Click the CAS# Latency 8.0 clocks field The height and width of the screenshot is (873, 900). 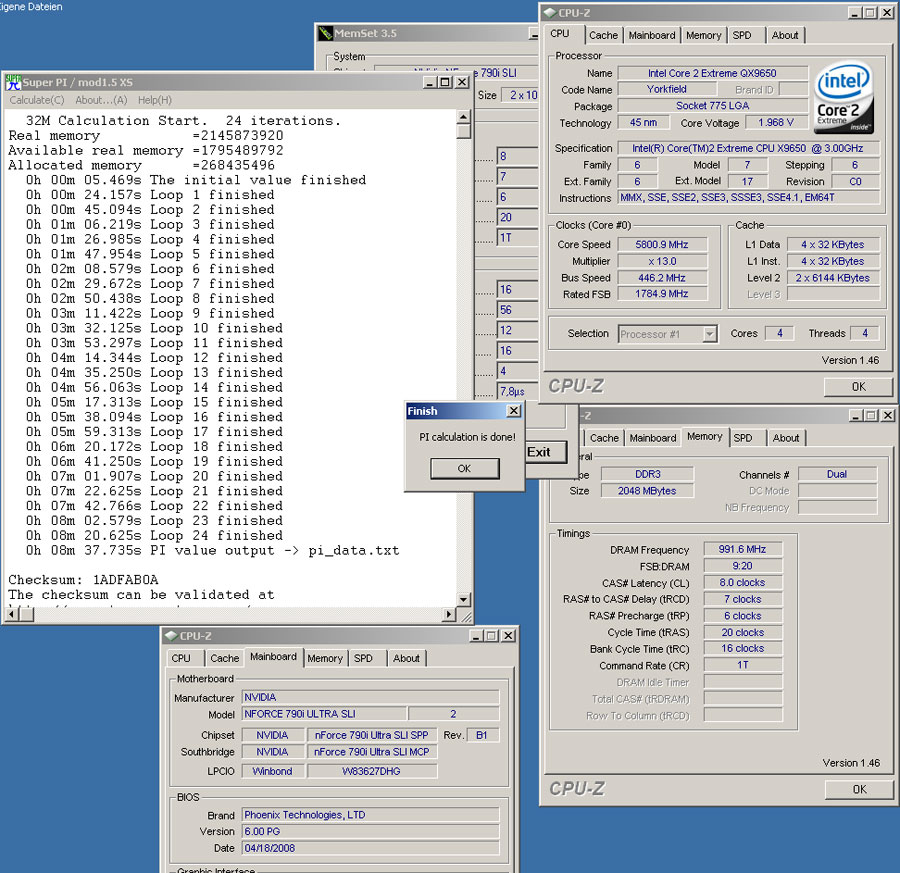tap(742, 583)
